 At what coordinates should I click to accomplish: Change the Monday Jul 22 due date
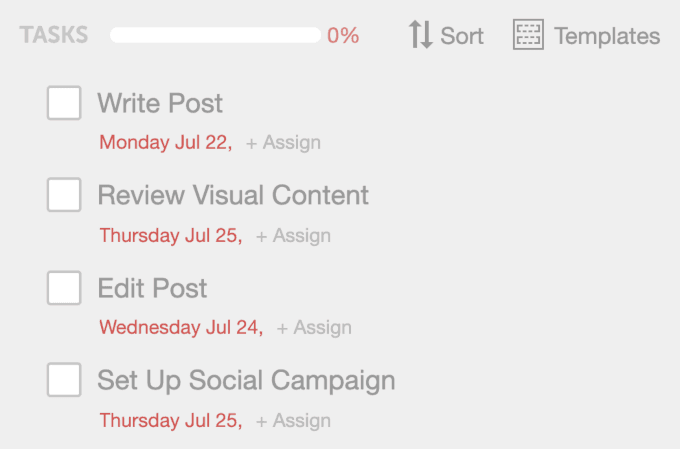coord(166,142)
